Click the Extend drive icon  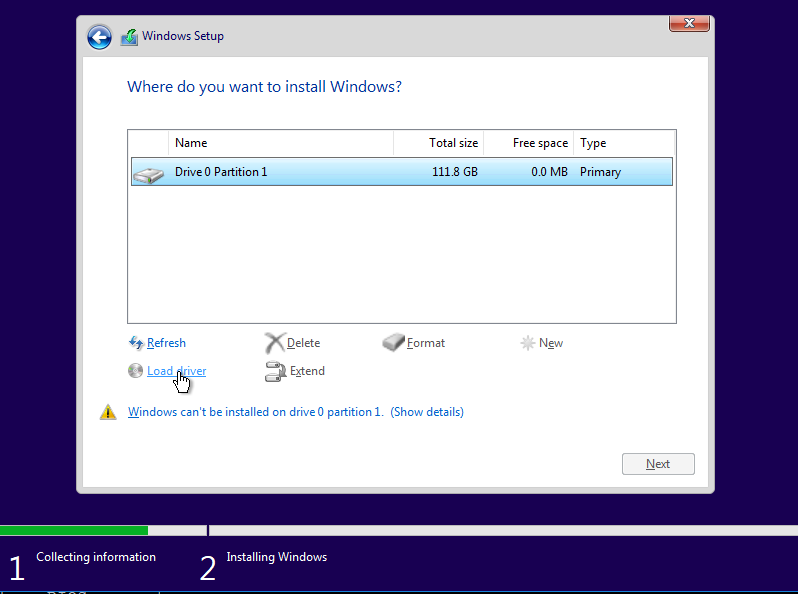click(x=275, y=372)
